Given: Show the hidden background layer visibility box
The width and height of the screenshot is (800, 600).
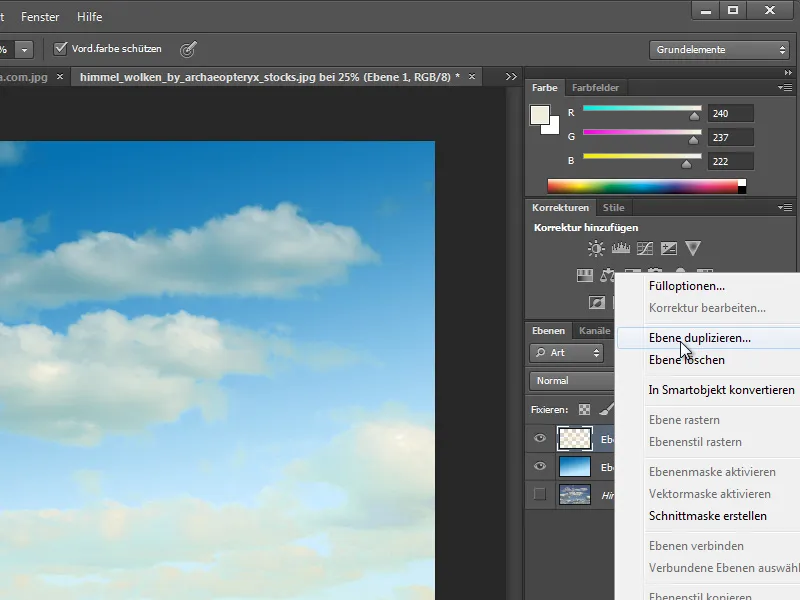Looking at the screenshot, I should tap(540, 494).
